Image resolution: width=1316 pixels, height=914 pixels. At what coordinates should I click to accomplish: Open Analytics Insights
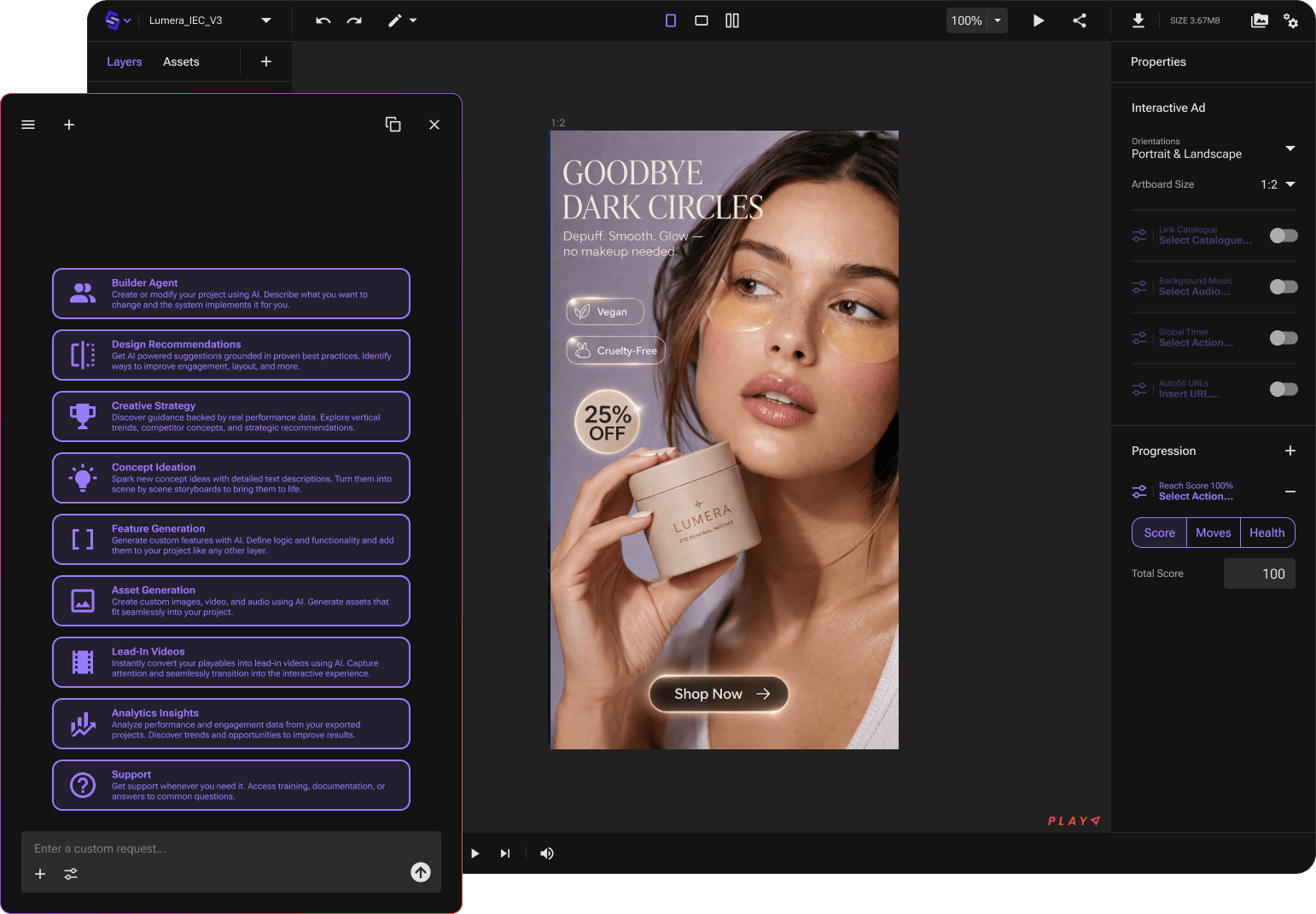tap(231, 724)
